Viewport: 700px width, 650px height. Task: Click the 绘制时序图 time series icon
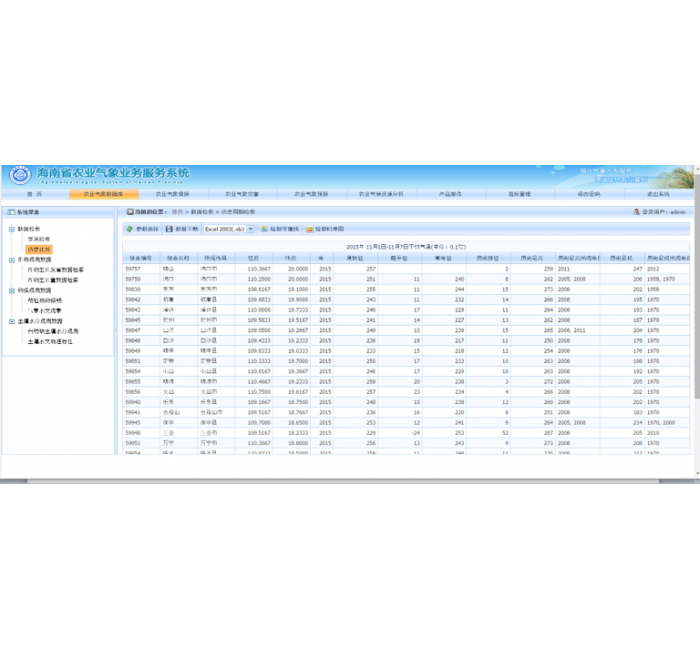[x=310, y=229]
